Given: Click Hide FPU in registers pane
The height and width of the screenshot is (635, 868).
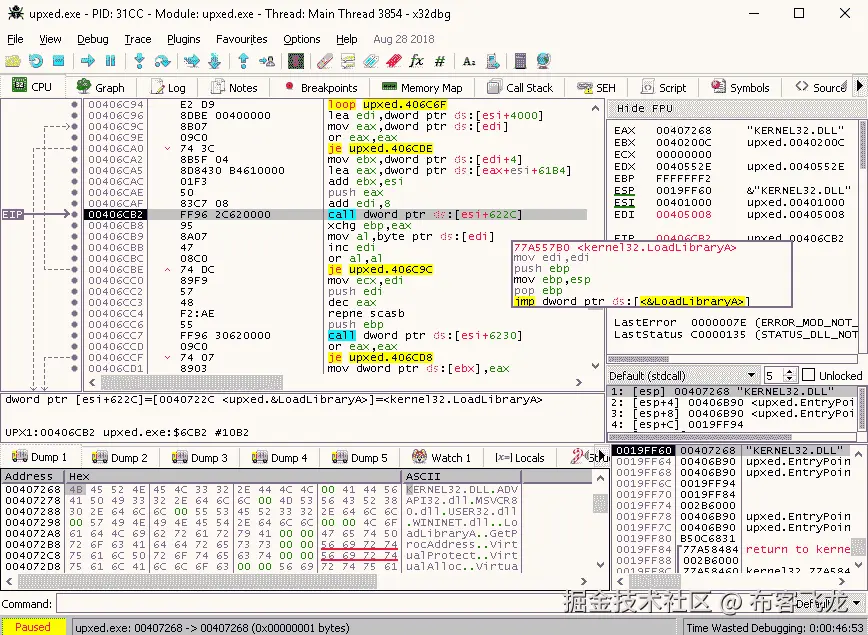Looking at the screenshot, I should click(645, 108).
